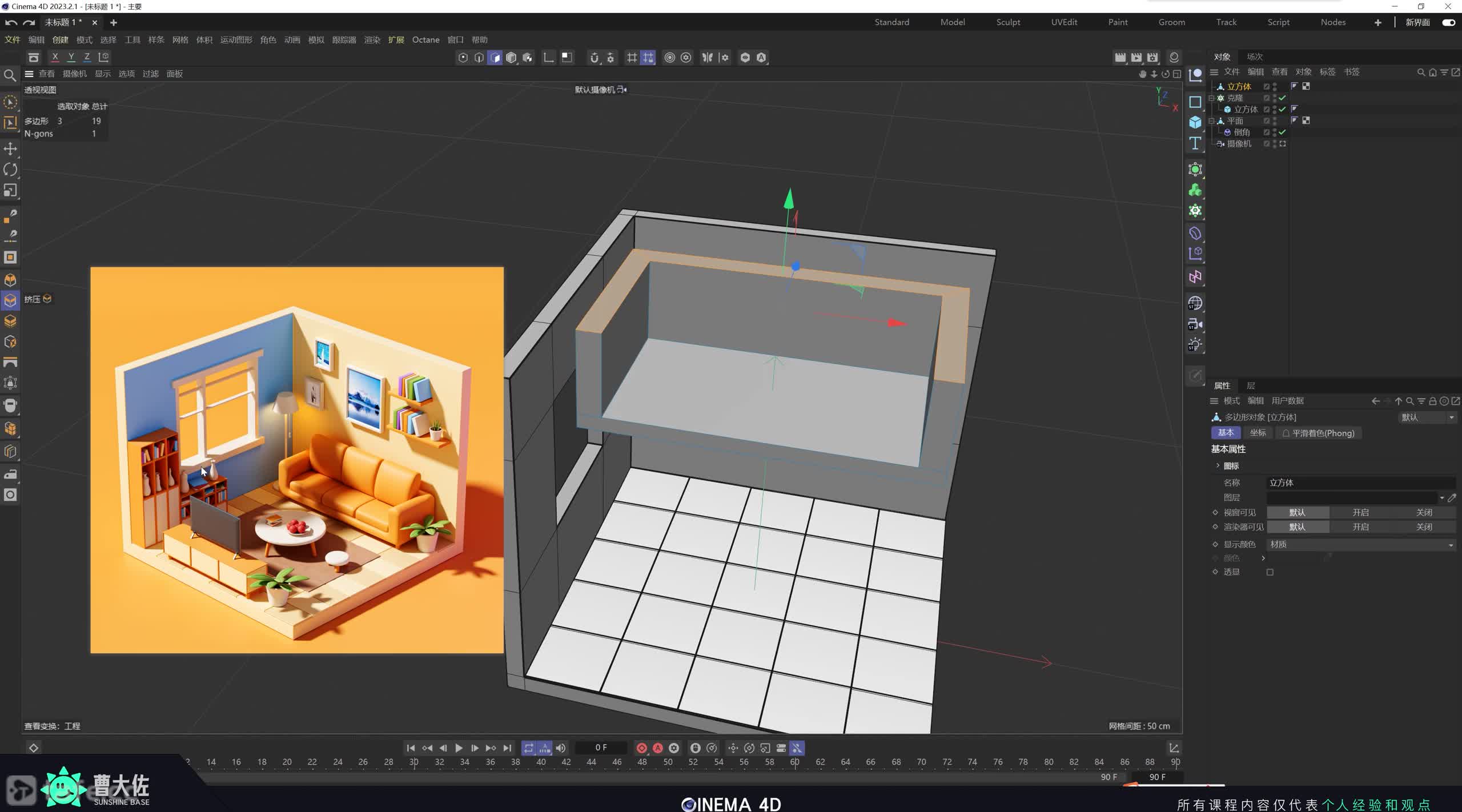Toggle the 倒角 object enable checkmark
The height and width of the screenshot is (812, 1462).
(x=1282, y=132)
